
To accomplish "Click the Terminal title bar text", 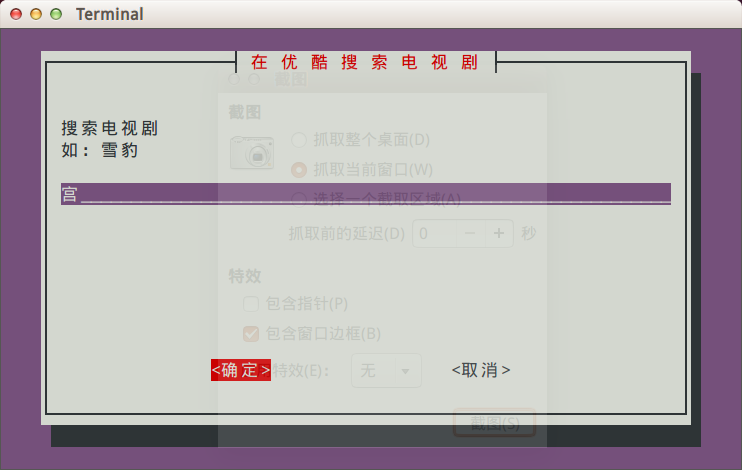I will [x=110, y=14].
